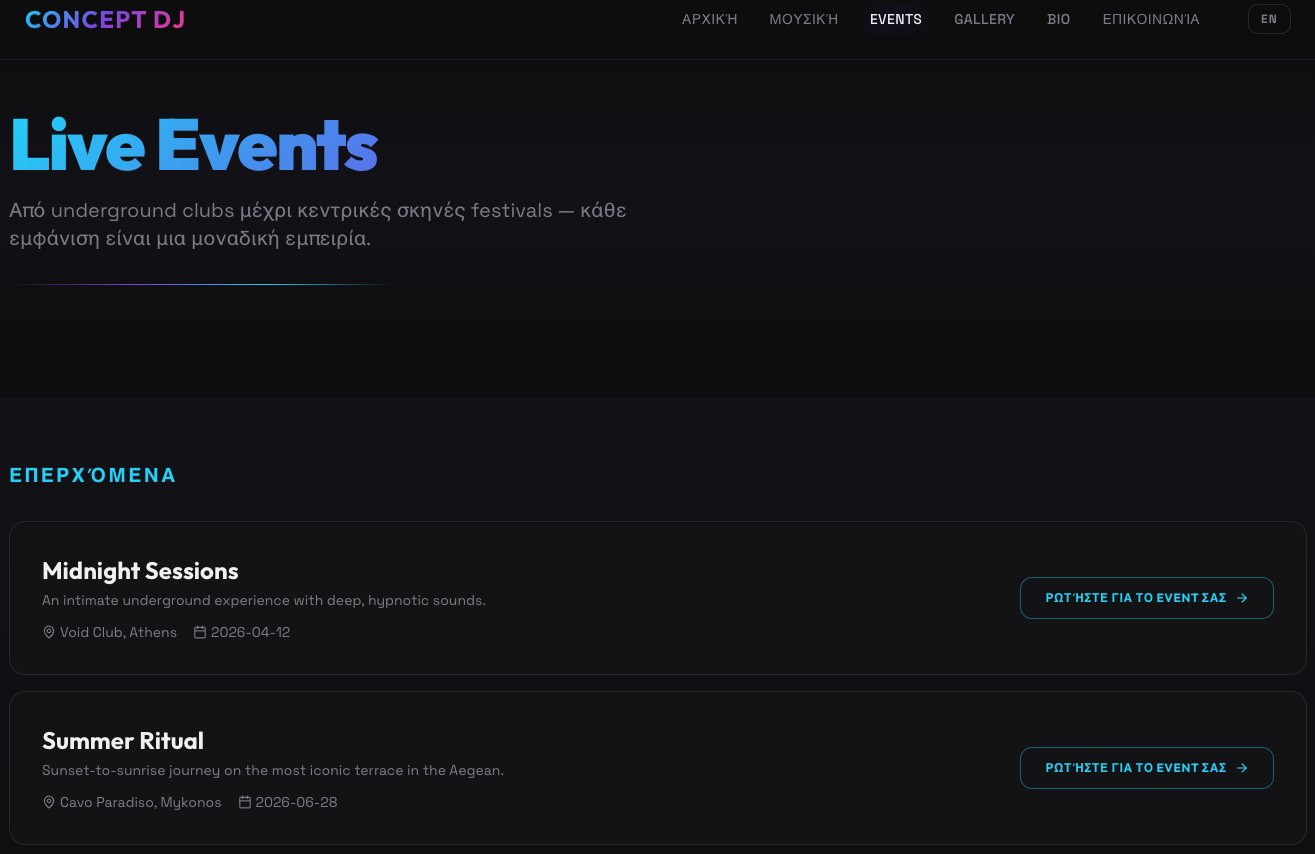Click the ΕΠΕΡΧΌΜΕΝΑ section heading
The width and height of the screenshot is (1315, 854).
click(93, 475)
